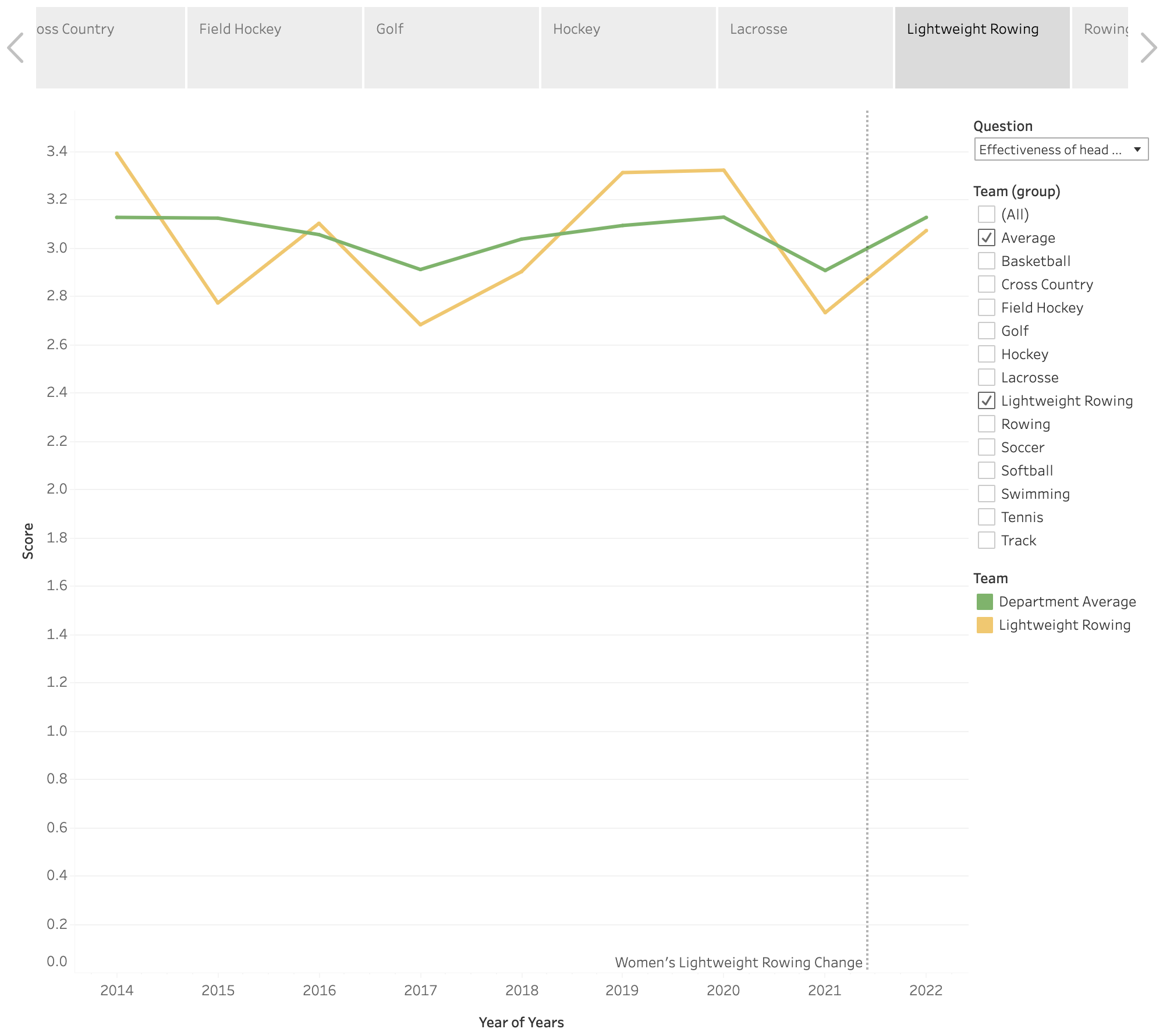Click the Lightweight Rowing yellow legend swatch
Viewport: 1163px width, 1036px height.
pos(984,625)
